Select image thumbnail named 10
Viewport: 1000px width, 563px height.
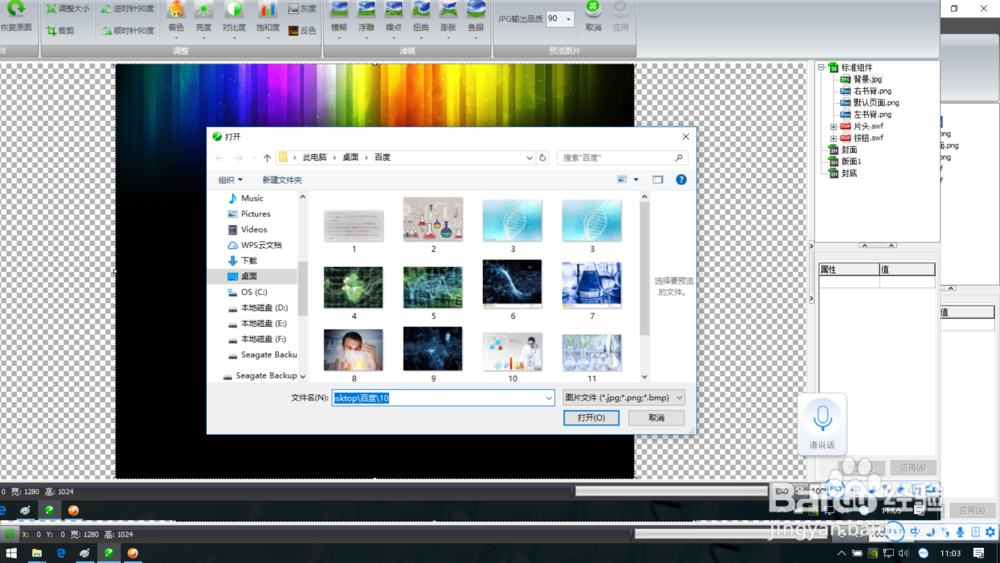click(x=512, y=352)
